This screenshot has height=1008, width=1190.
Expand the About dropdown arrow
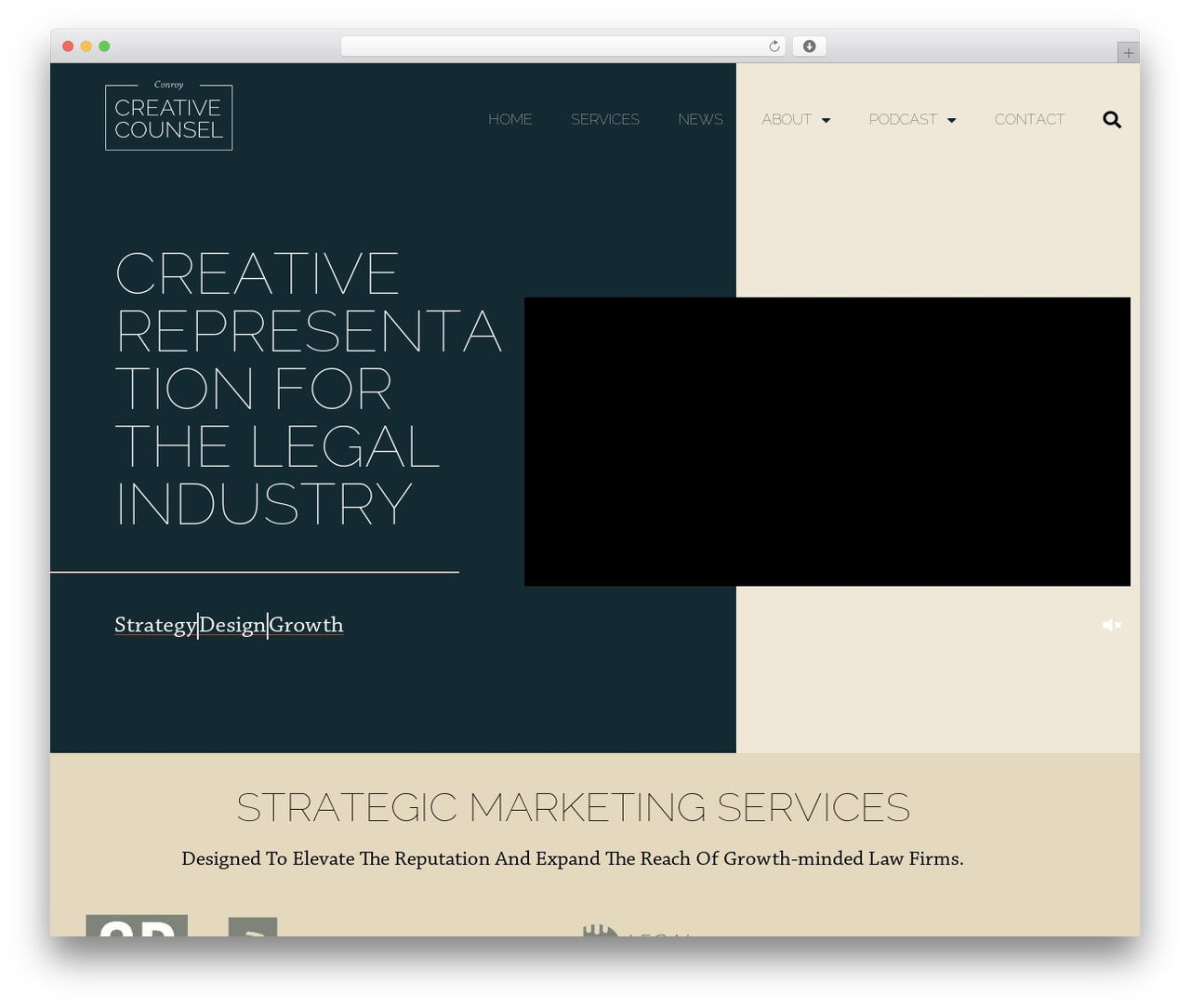click(826, 120)
